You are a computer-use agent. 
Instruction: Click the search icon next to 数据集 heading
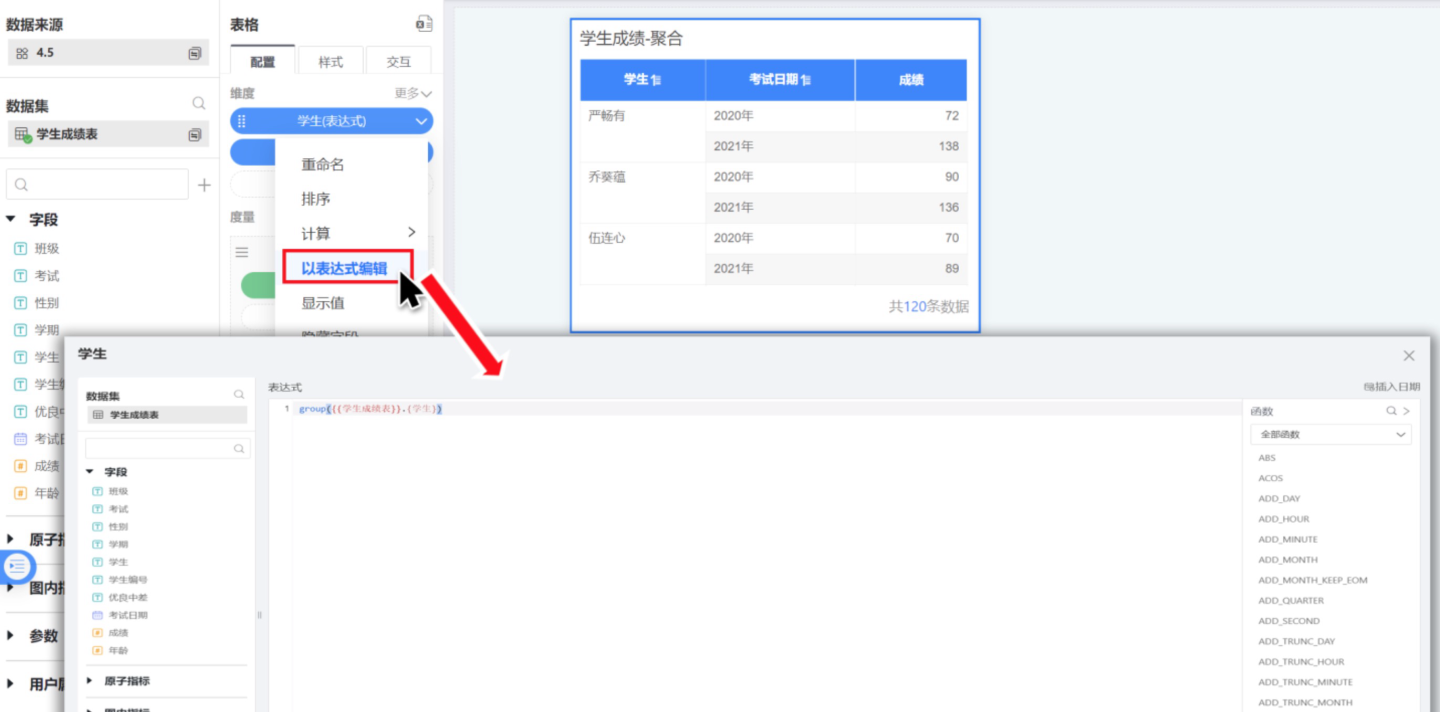(199, 103)
